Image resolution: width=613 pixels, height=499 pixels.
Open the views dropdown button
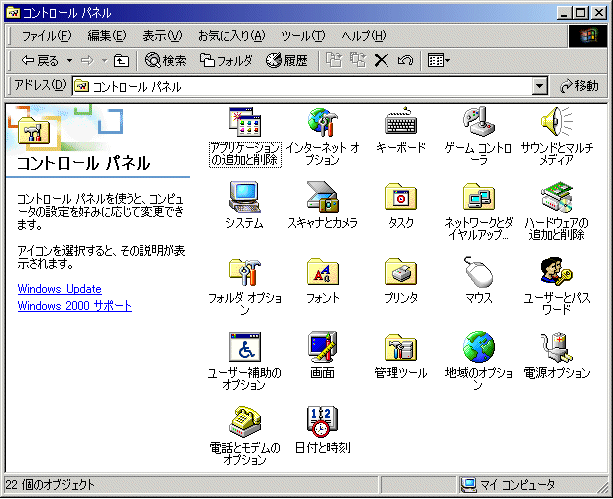[439, 61]
